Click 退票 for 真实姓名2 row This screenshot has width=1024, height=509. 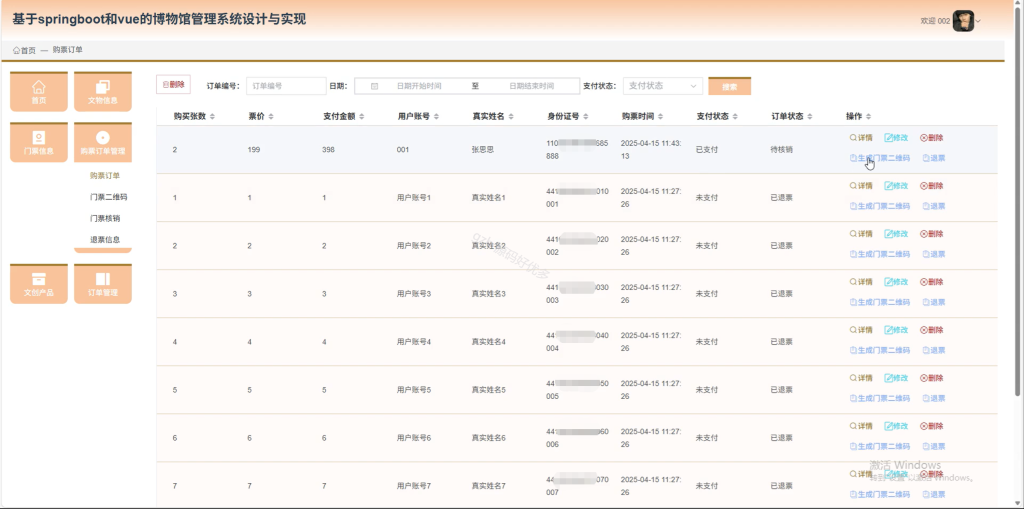pos(934,254)
